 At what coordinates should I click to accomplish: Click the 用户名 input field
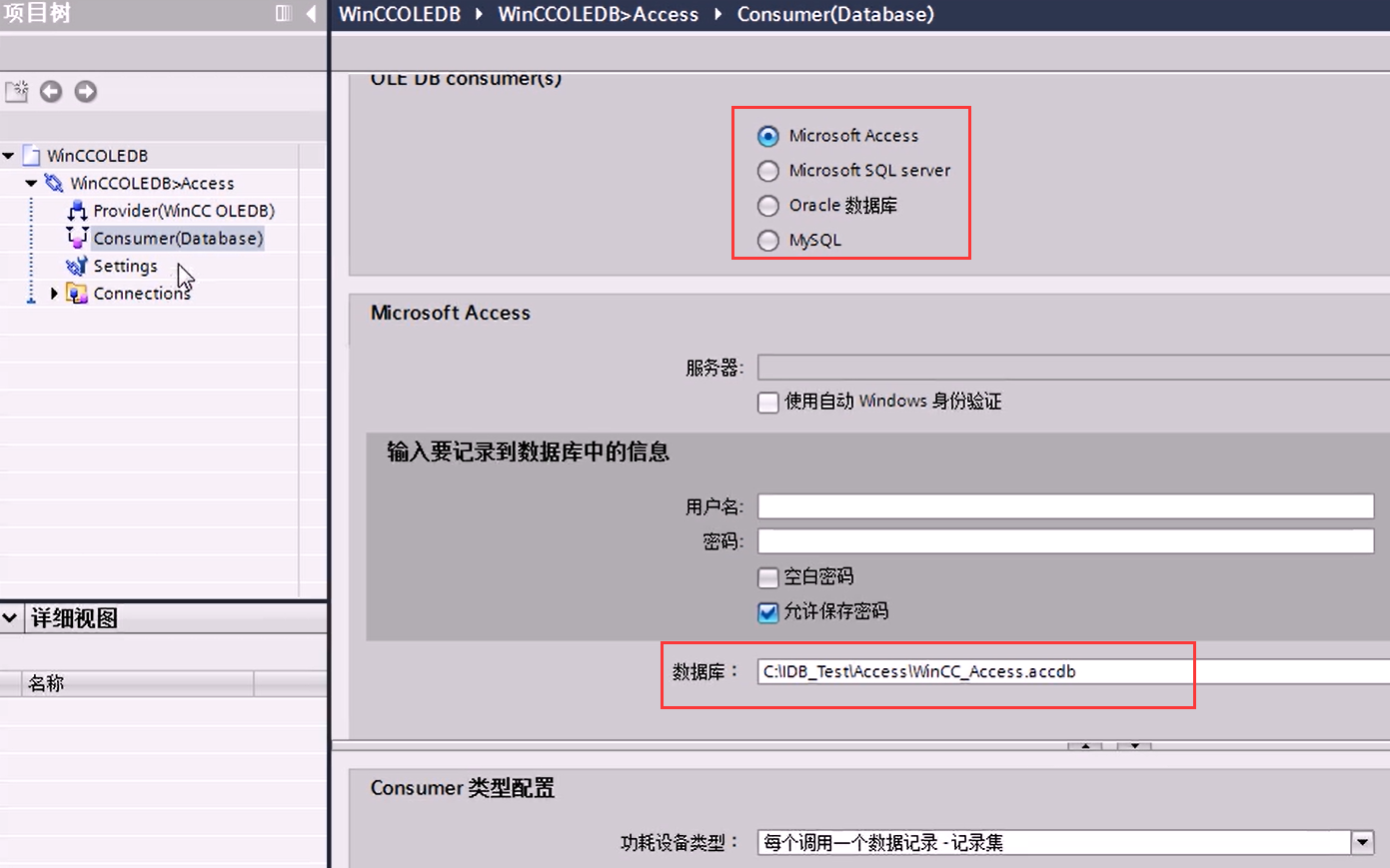point(1066,506)
